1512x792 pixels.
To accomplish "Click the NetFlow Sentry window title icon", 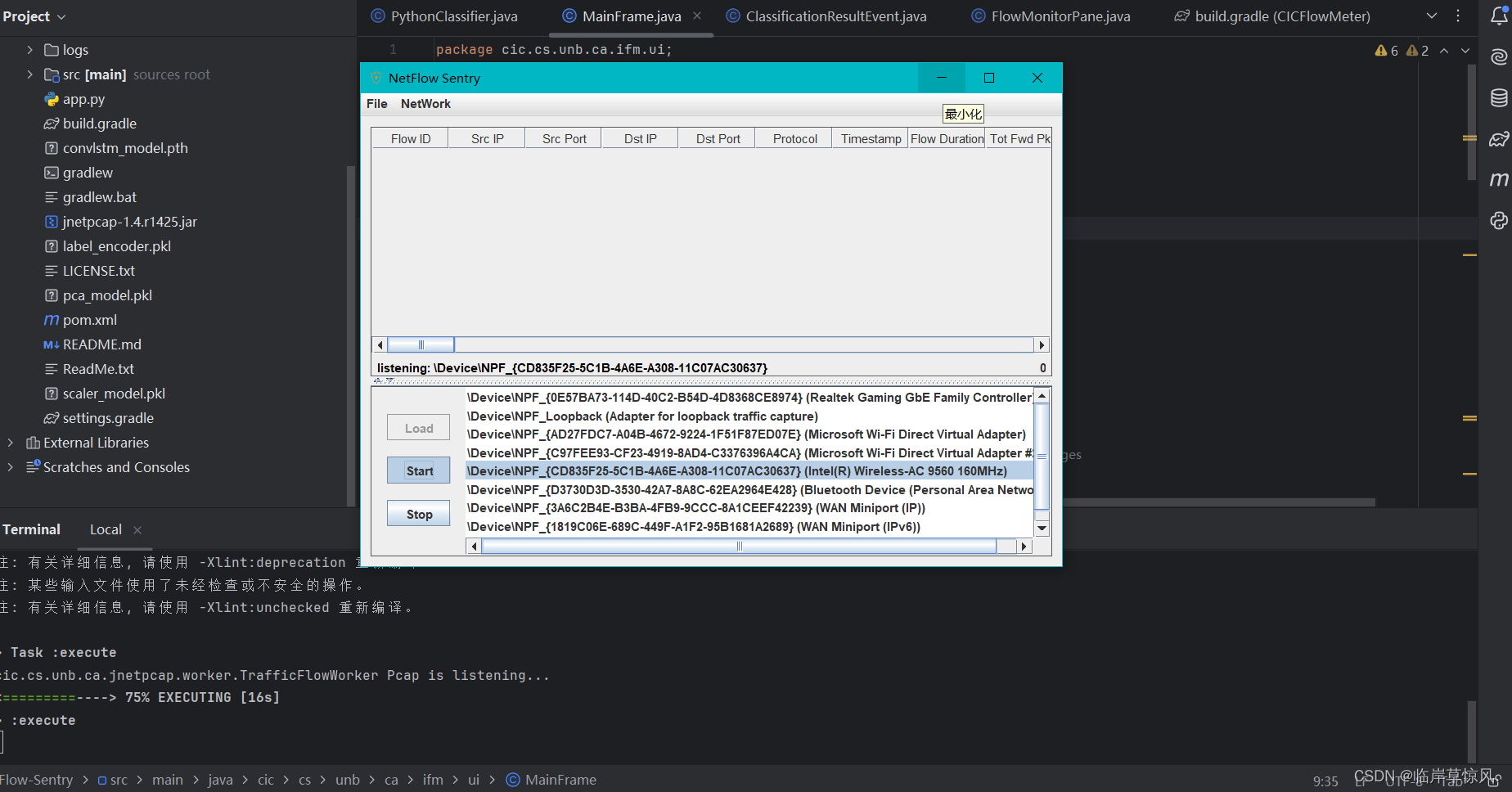I will [x=376, y=78].
